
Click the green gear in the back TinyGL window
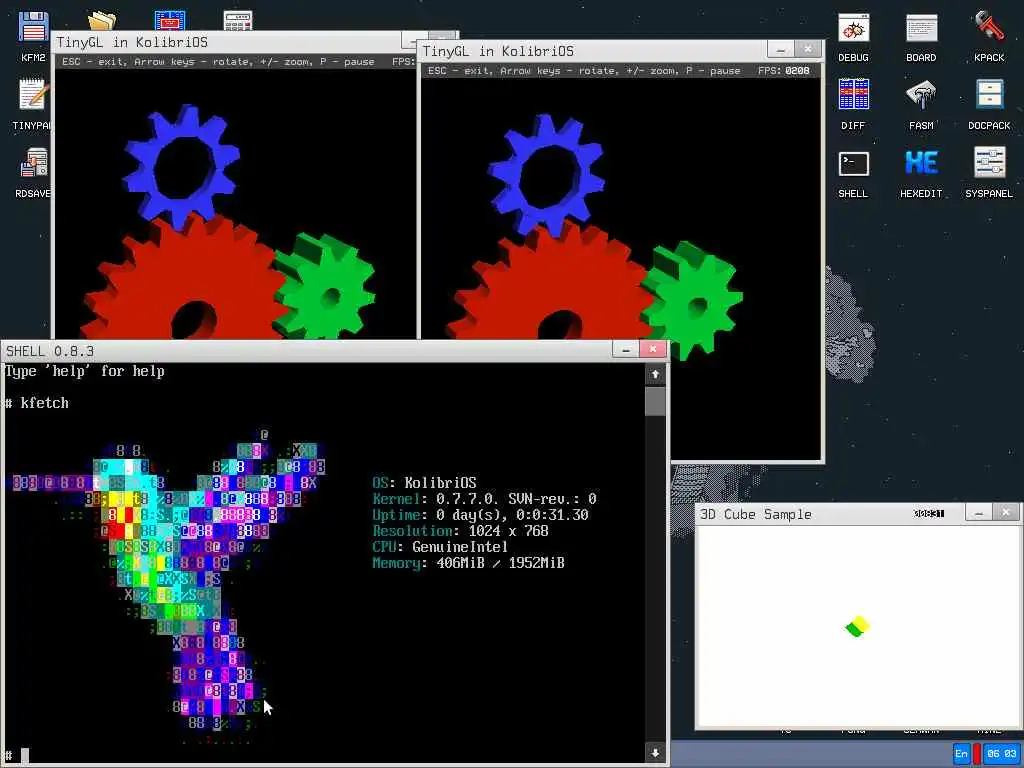[327, 287]
